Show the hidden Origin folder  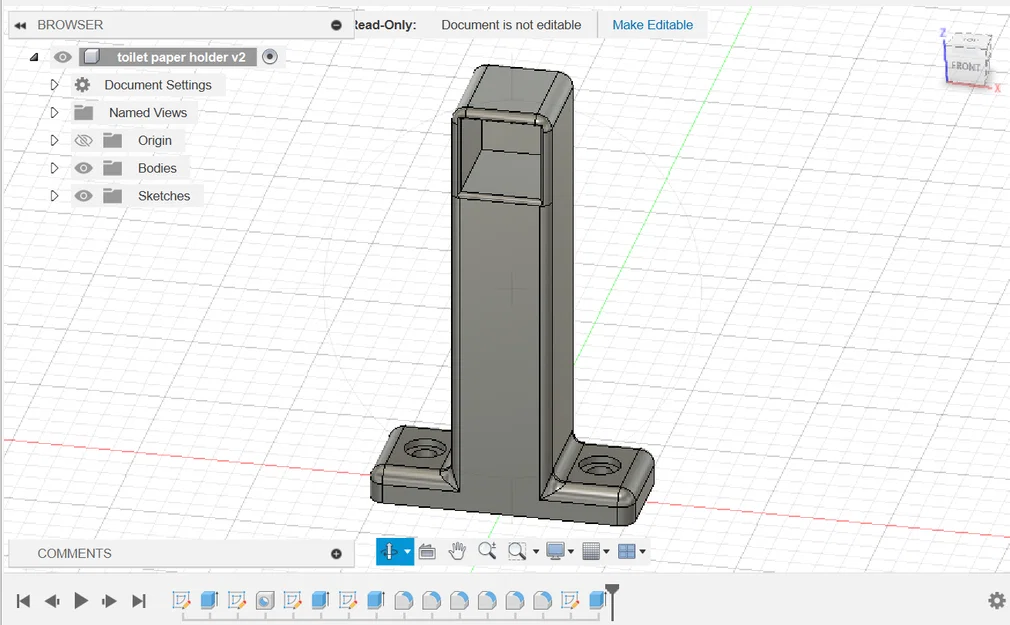pos(83,140)
